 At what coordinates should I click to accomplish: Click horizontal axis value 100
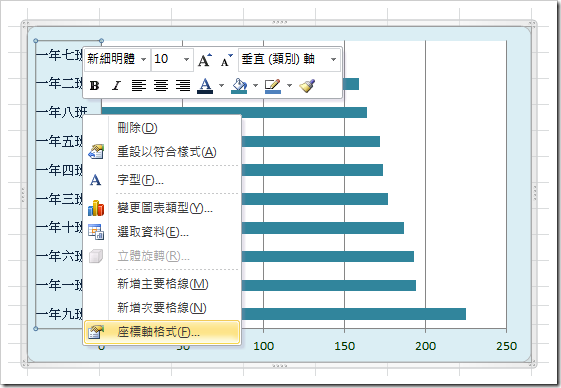(x=264, y=346)
